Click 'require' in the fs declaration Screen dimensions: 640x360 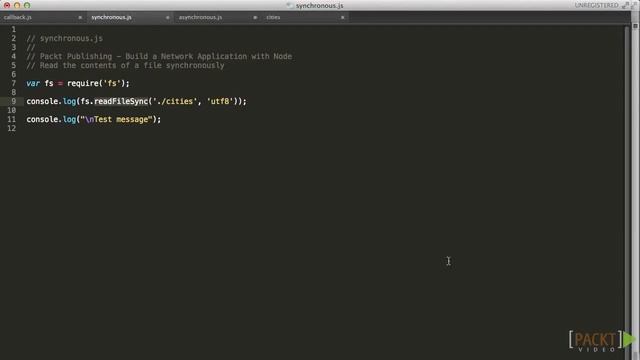(83, 83)
